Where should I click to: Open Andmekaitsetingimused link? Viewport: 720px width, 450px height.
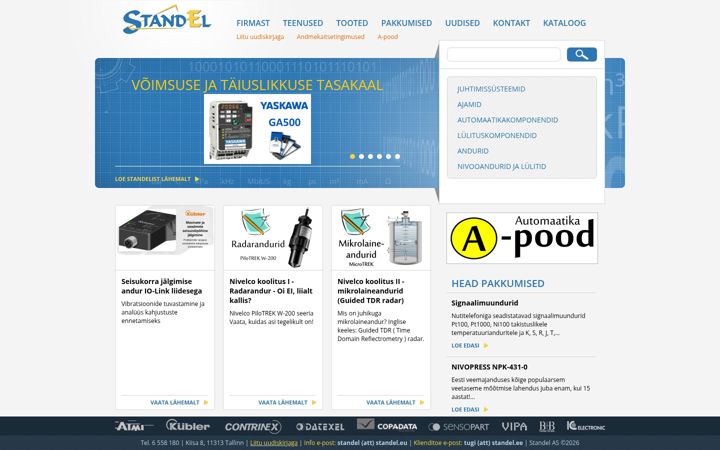pyautogui.click(x=330, y=37)
